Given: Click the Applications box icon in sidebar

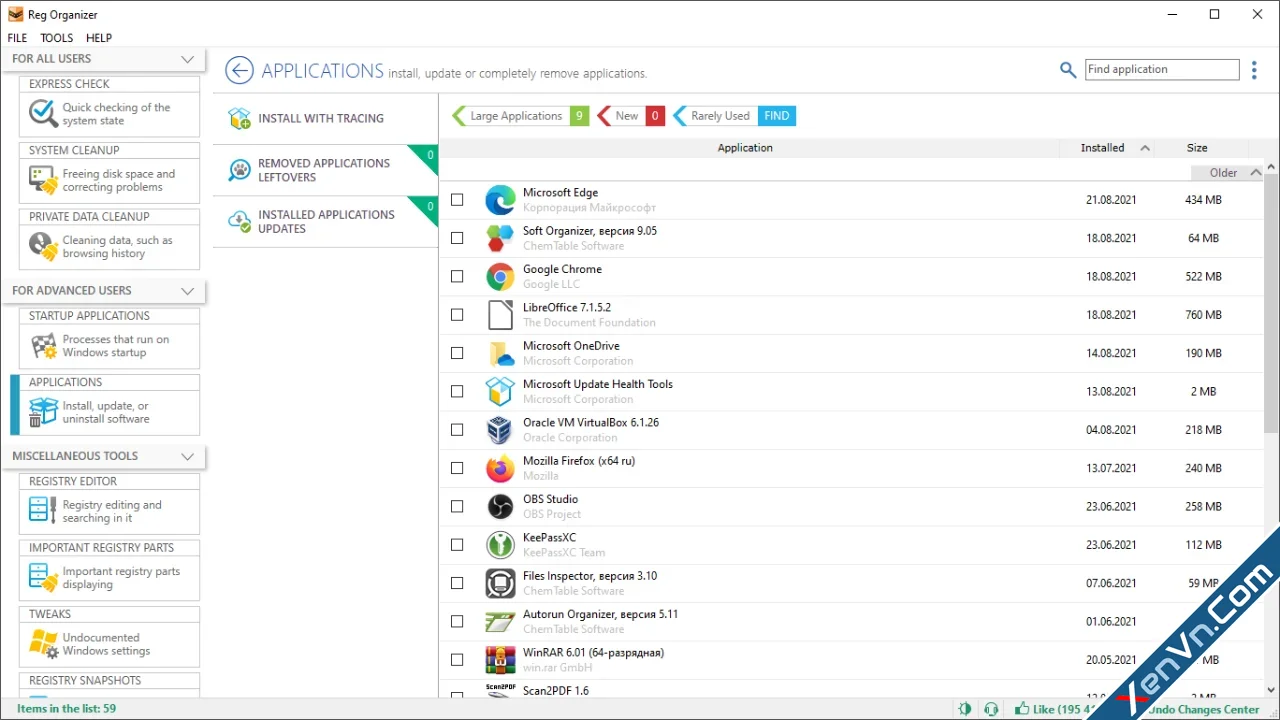Looking at the screenshot, I should [x=43, y=412].
